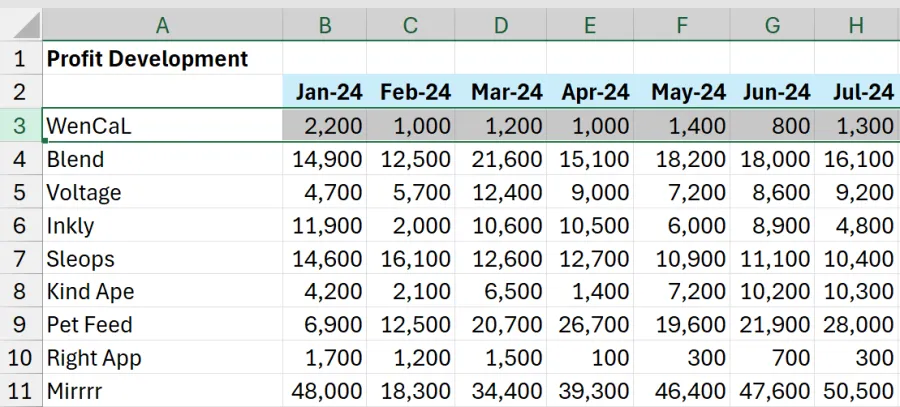Click Inkly's May-24 value 6,000
Viewport: 900px width, 407px height.
coord(682,225)
